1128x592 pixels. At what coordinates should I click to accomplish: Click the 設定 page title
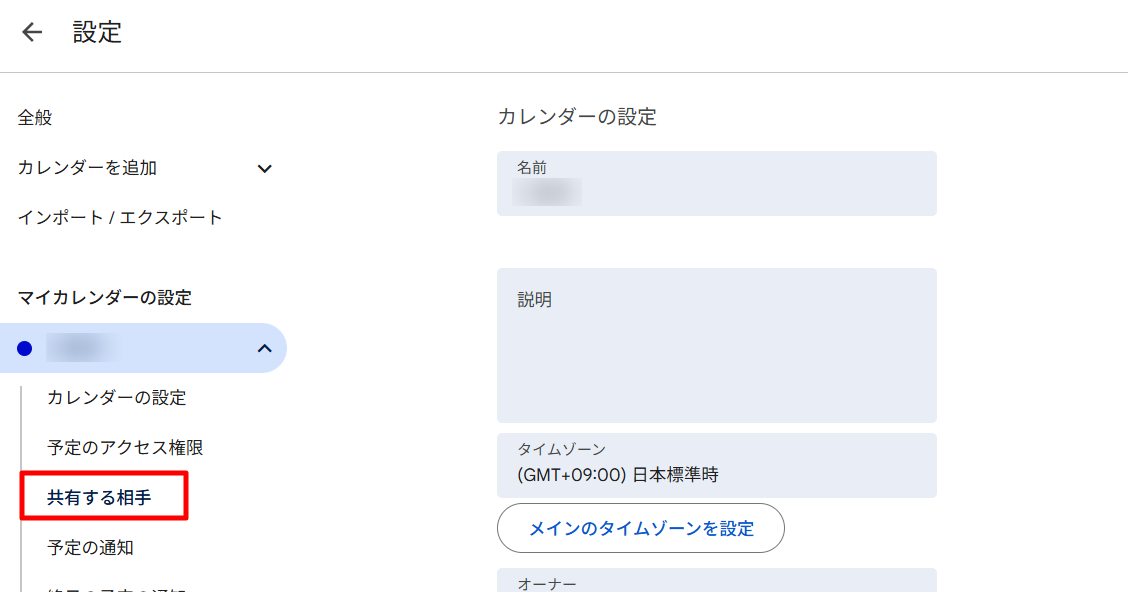[x=97, y=32]
